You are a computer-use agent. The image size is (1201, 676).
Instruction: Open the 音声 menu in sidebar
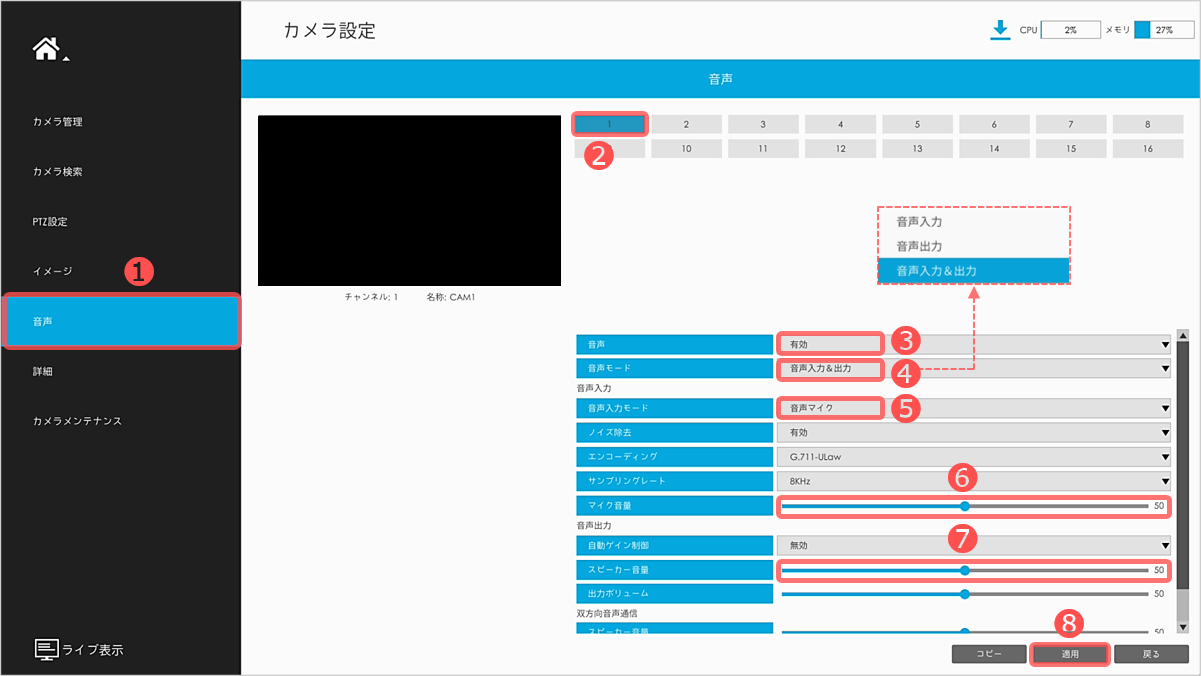[120, 321]
